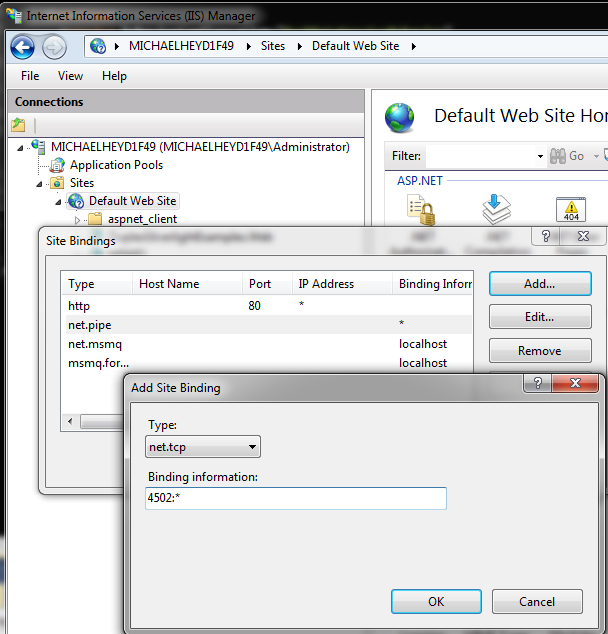Open the File menu
This screenshot has width=608, height=634.
coord(30,76)
